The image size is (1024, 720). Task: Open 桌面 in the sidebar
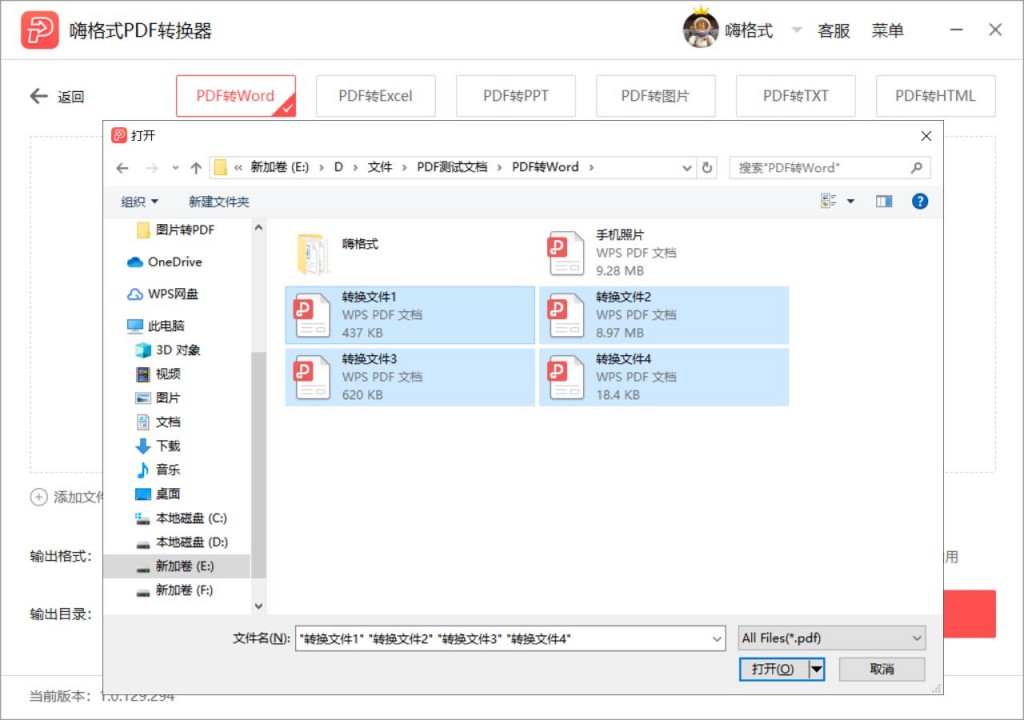158,494
